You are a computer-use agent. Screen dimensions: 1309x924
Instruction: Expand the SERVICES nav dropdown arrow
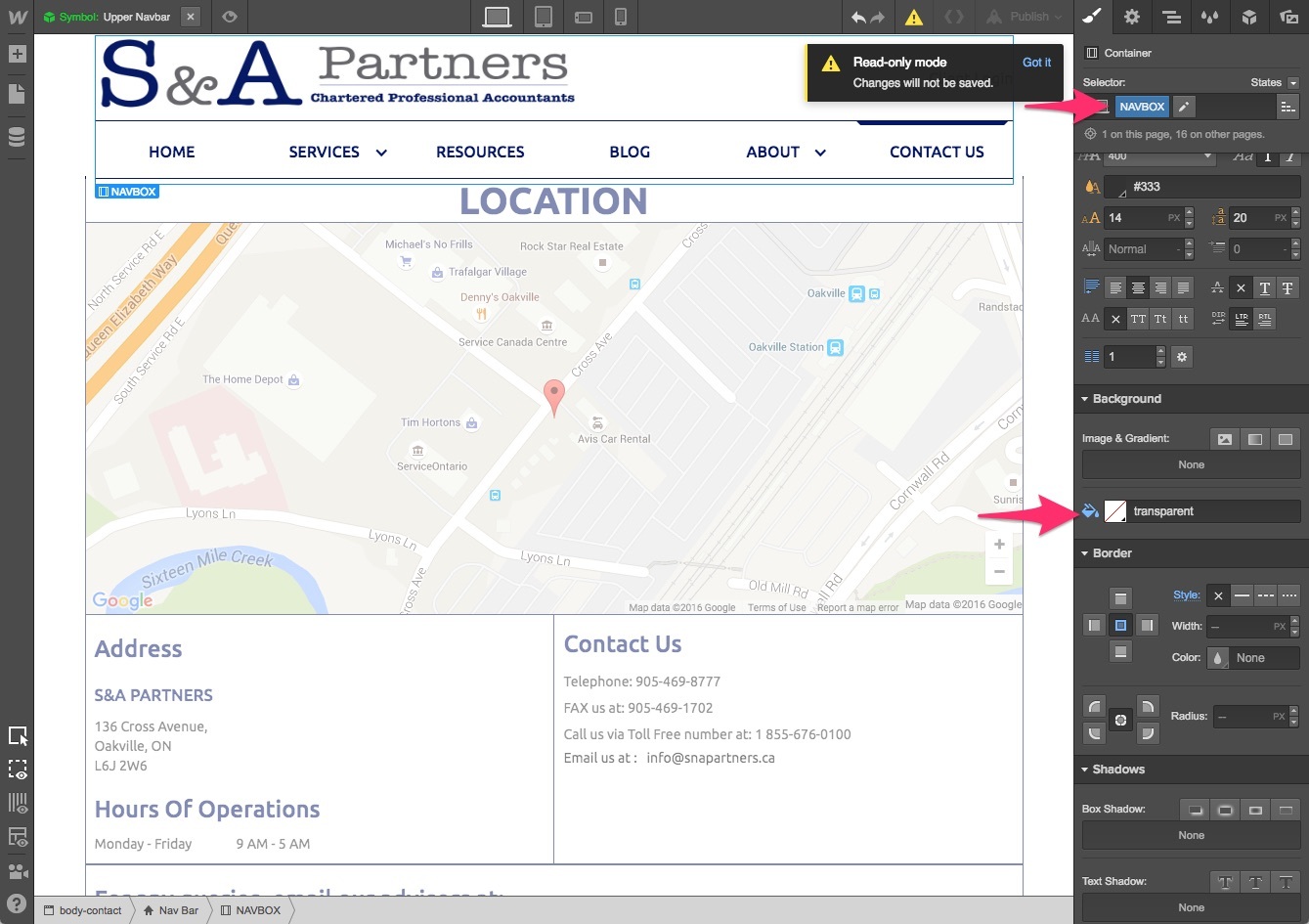[x=381, y=153]
